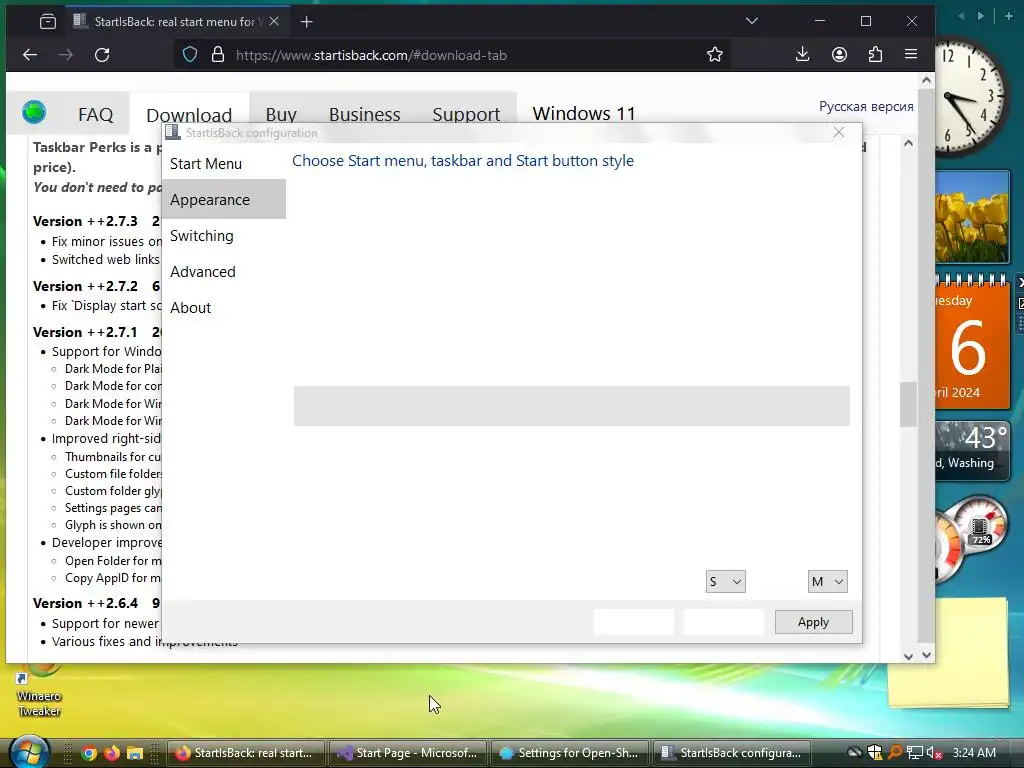Click the sidebar add gadget plus icon
Viewport: 1024px width, 768px height.
point(1008,16)
